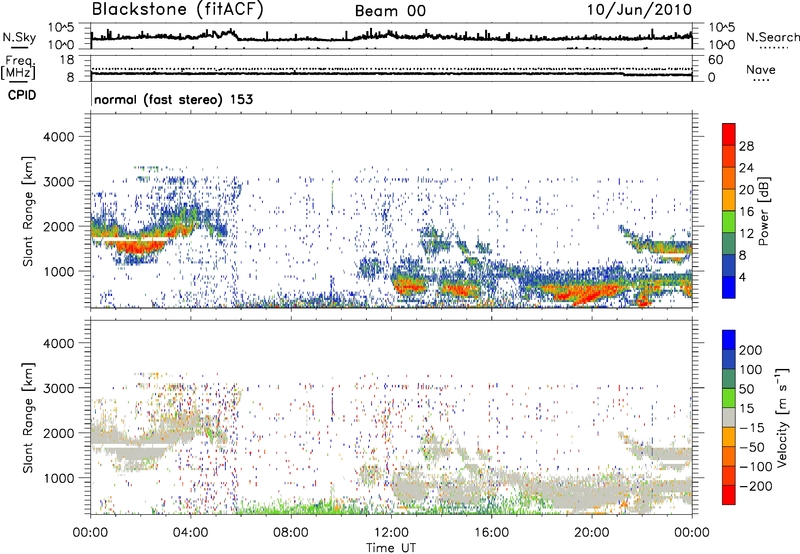Click the "Time UT" axis title
Viewport: 800px width, 554px height.
[x=391, y=547]
